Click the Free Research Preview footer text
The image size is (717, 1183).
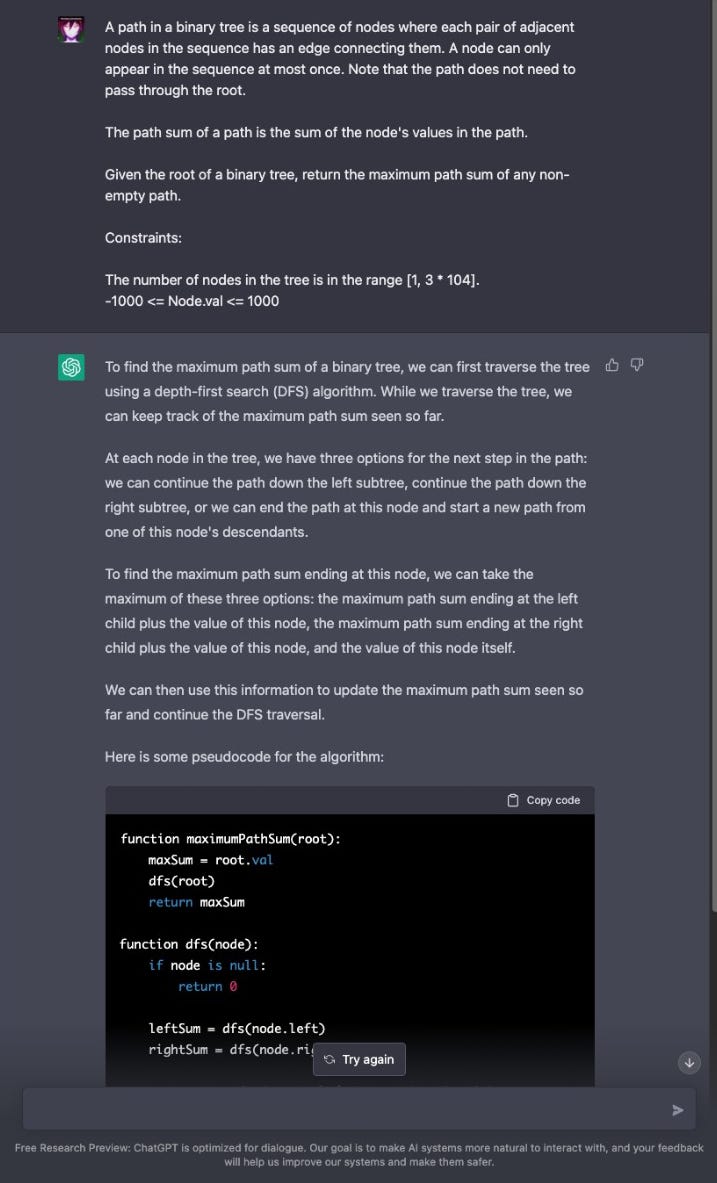(358, 1155)
